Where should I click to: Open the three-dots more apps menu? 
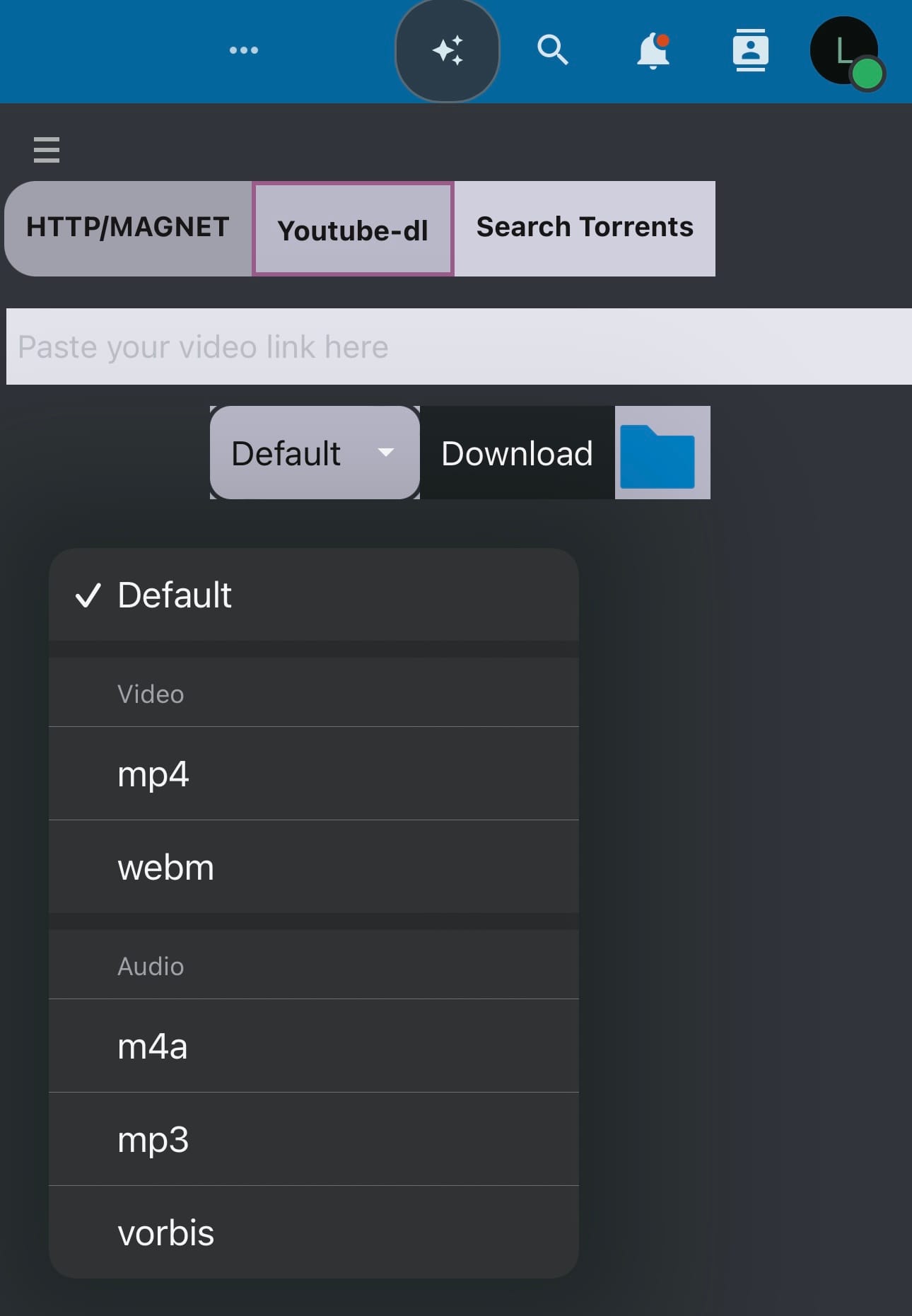tap(244, 50)
